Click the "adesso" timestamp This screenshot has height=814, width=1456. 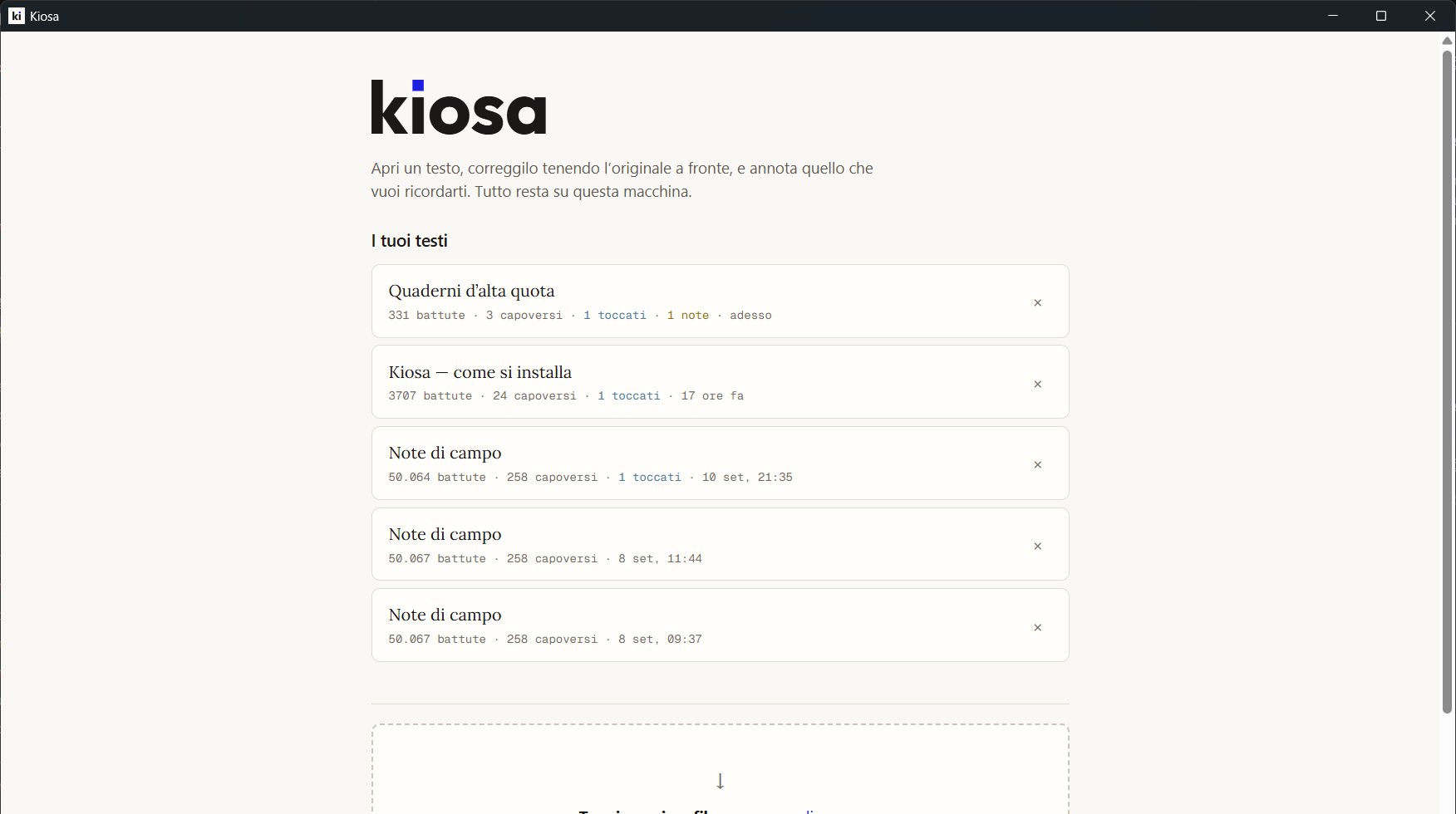(x=751, y=316)
